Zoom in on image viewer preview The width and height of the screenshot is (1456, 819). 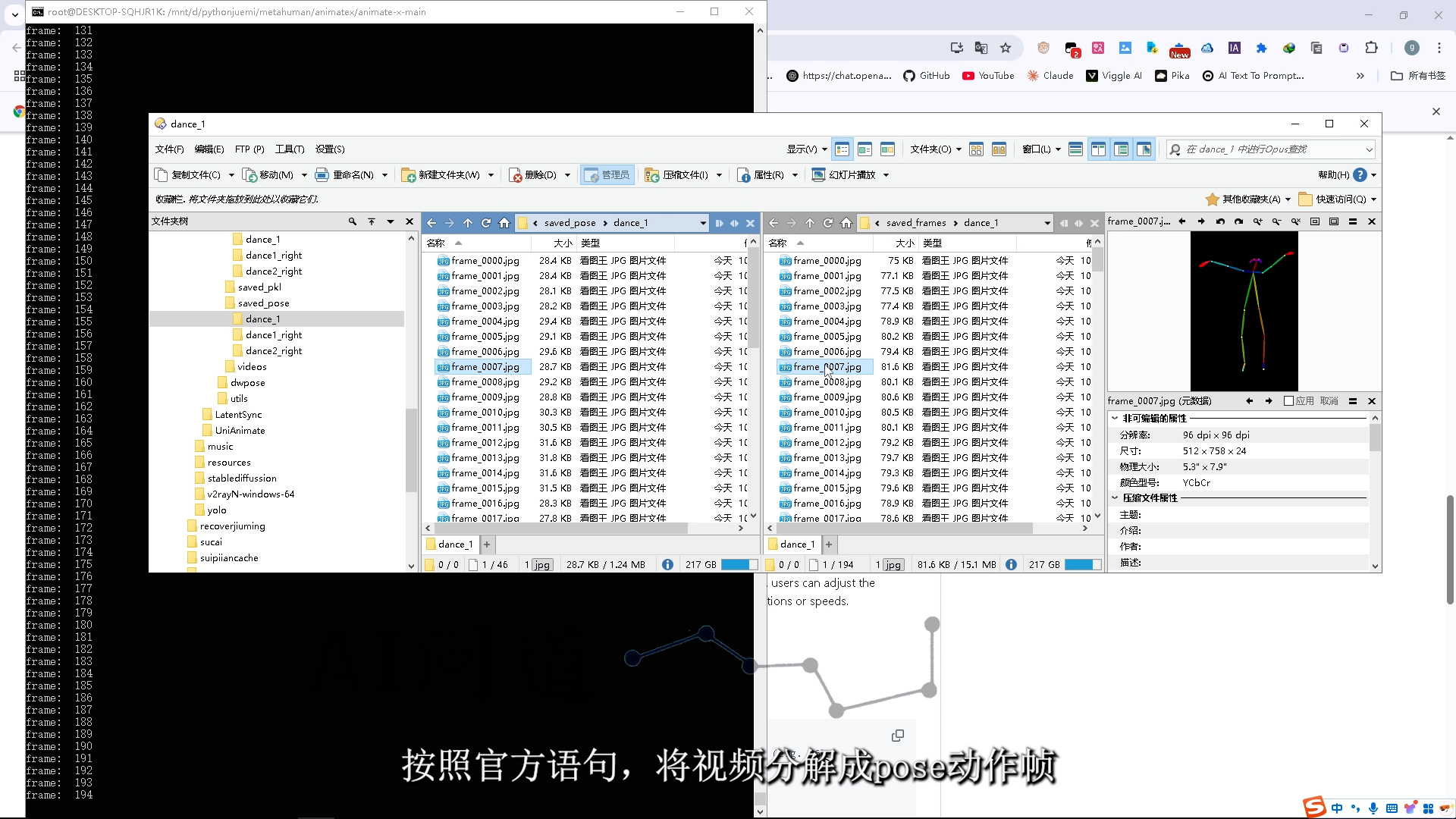tap(1257, 222)
